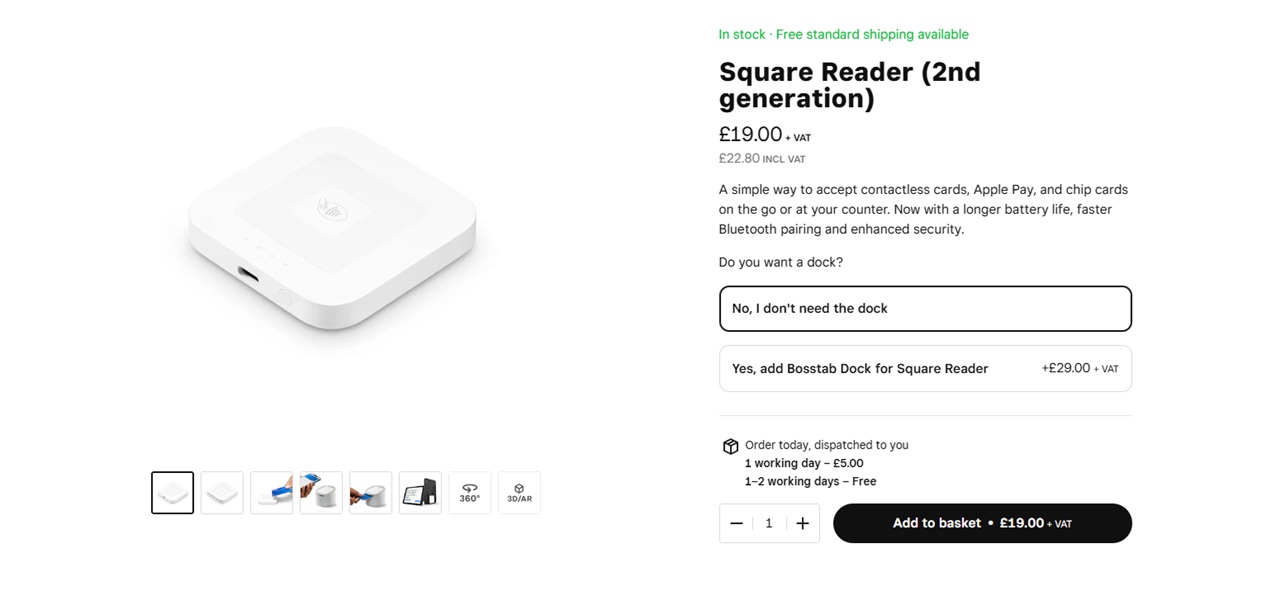Click "Add to basket"
This screenshot has height=591, width=1280.
pos(981,523)
